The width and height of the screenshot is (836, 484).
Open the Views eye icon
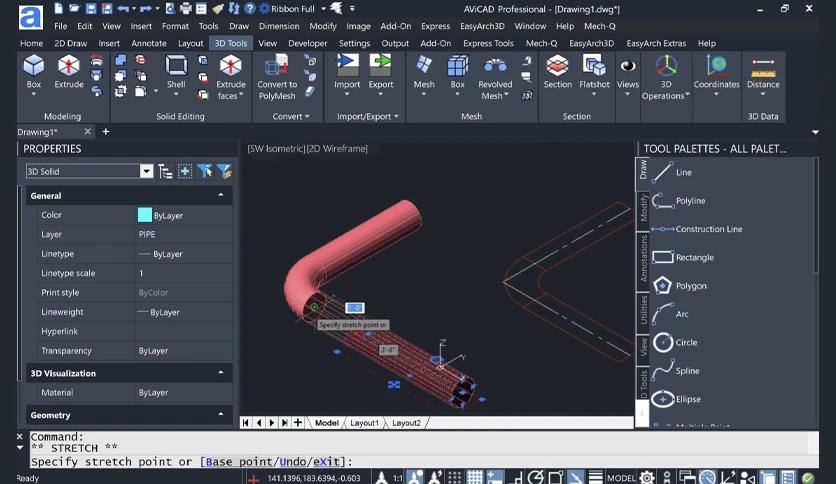[628, 66]
